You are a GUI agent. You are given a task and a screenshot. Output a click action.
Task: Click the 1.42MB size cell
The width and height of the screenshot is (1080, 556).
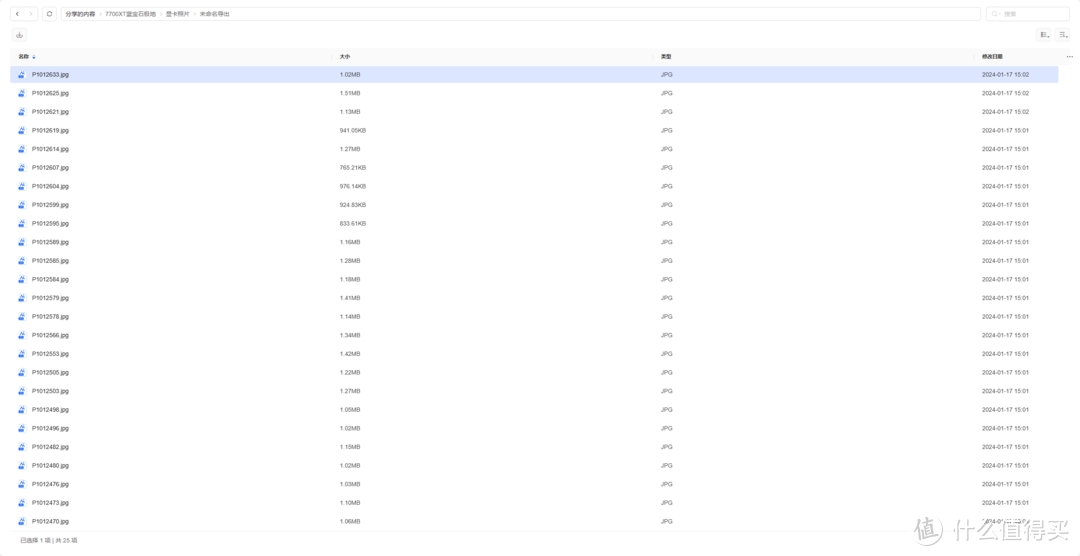pyautogui.click(x=350, y=353)
